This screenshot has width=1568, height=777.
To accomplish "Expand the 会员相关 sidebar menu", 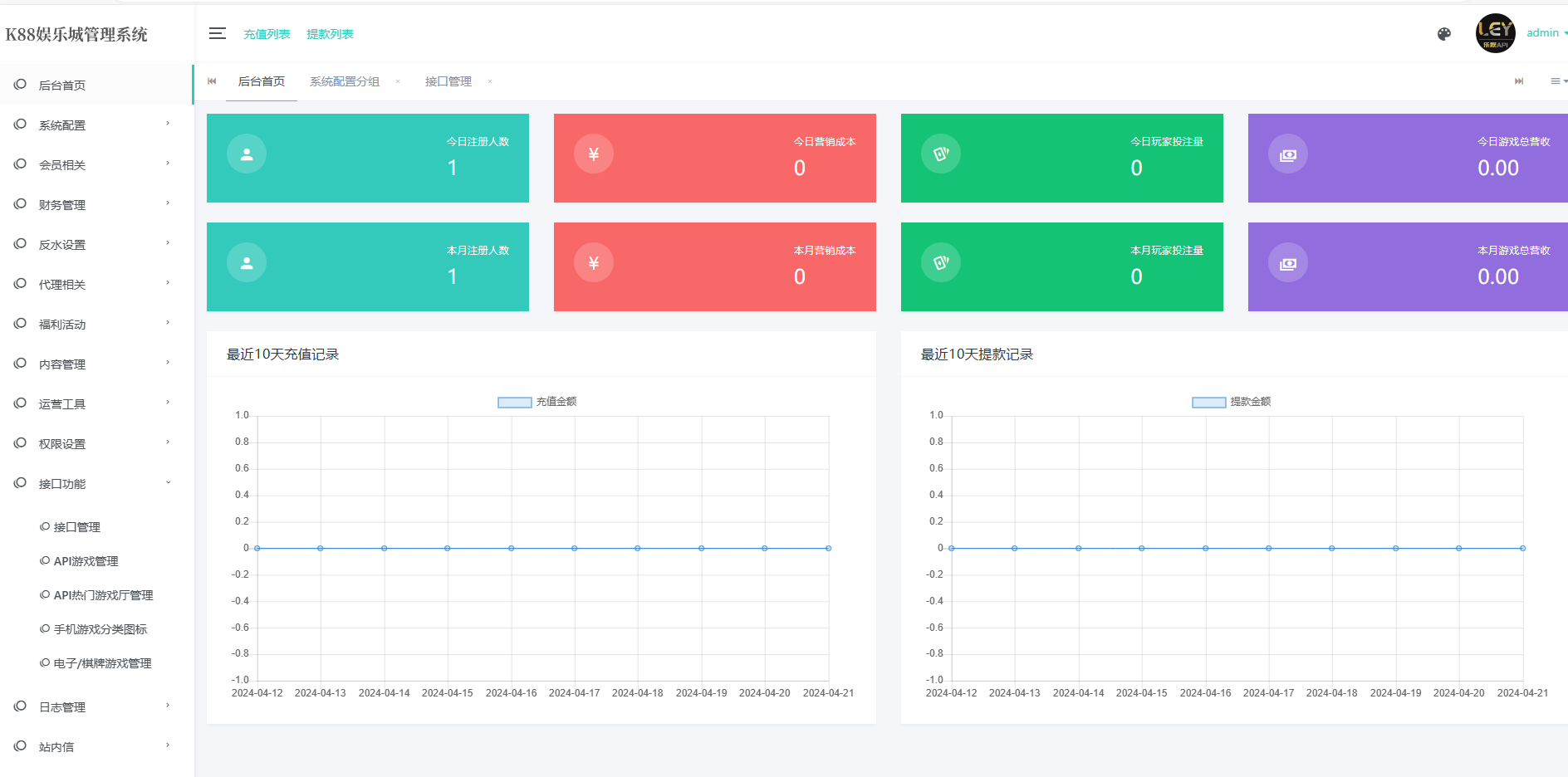I will [96, 164].
